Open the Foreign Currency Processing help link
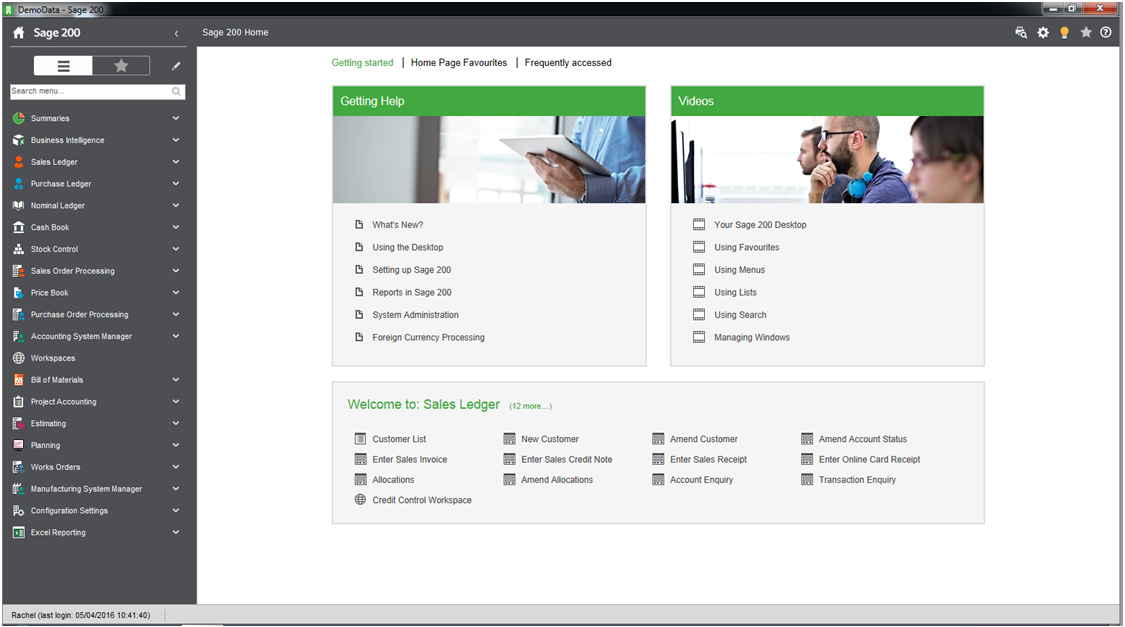1125x627 pixels. pos(428,337)
